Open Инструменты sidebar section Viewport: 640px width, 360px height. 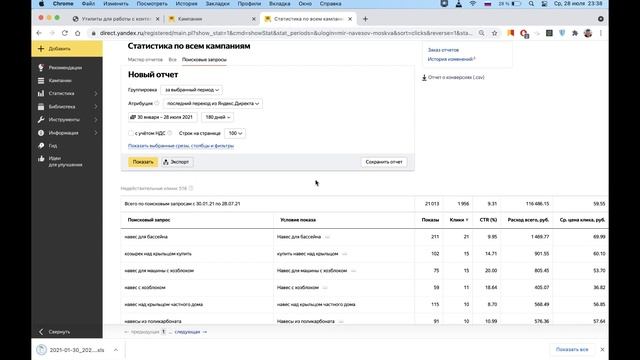[x=64, y=120]
